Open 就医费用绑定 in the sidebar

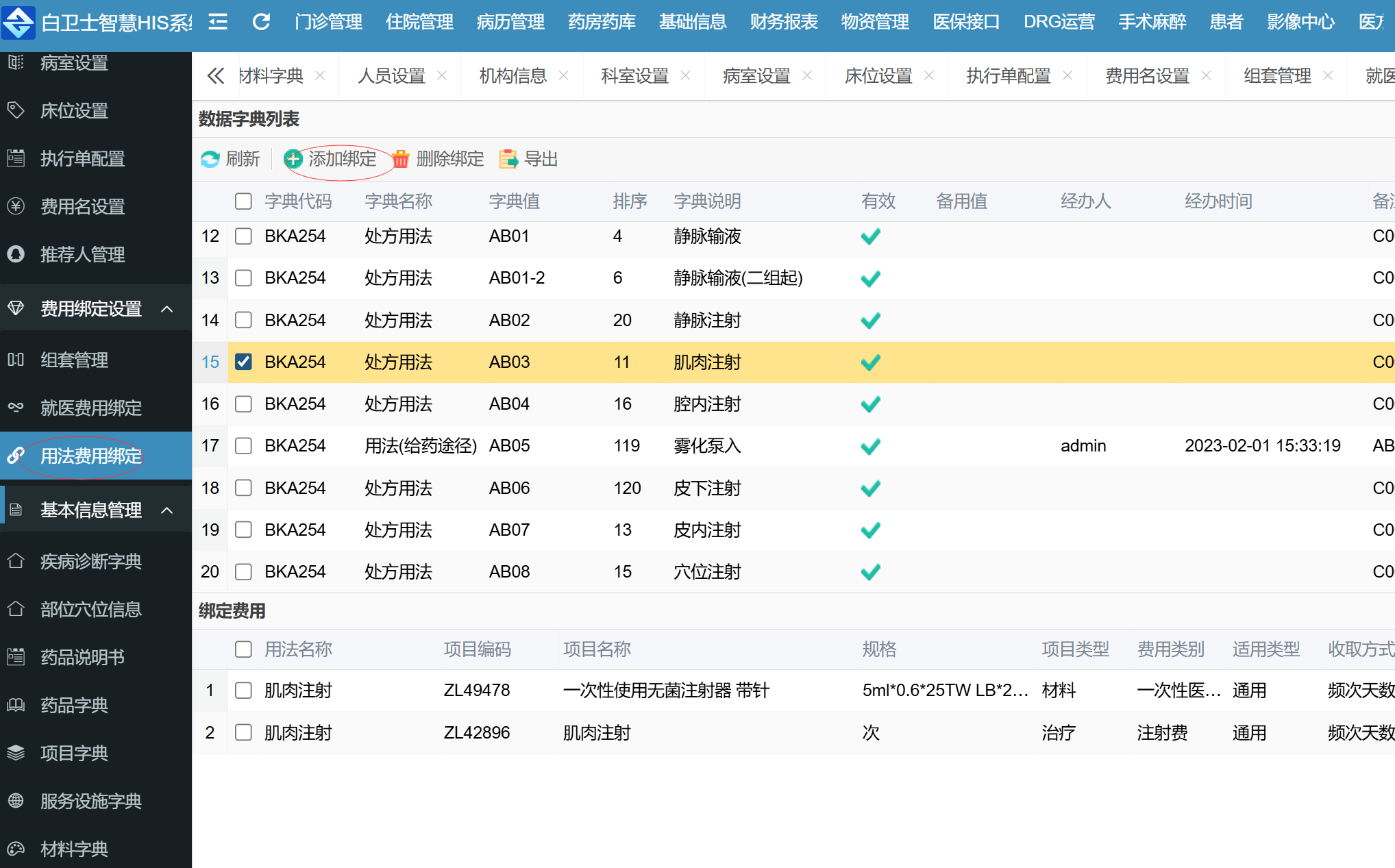click(90, 408)
